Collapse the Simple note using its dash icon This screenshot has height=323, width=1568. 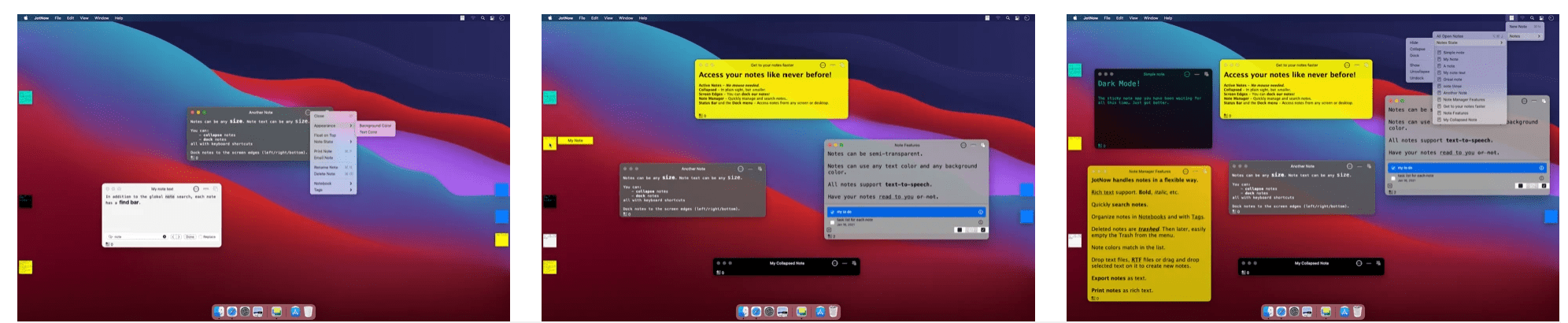1196,74
